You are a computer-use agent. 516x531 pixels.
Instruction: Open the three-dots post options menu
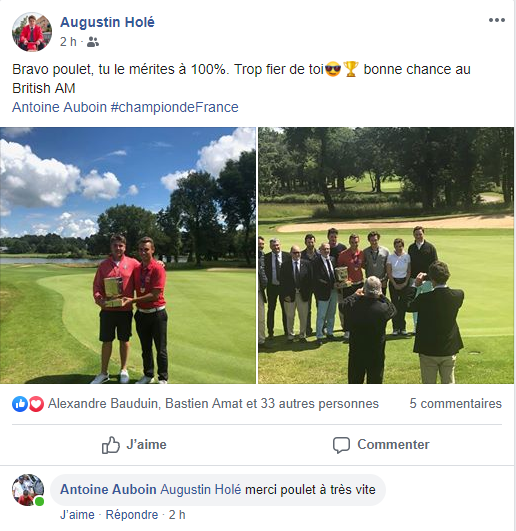click(x=497, y=20)
